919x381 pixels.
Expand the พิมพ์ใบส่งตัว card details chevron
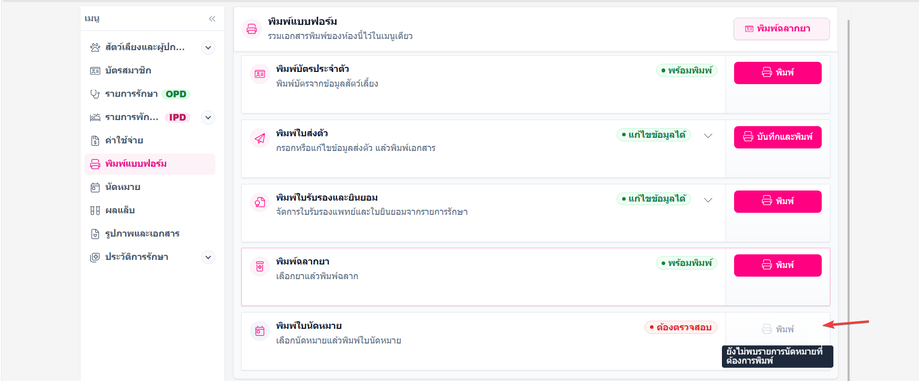click(x=708, y=135)
